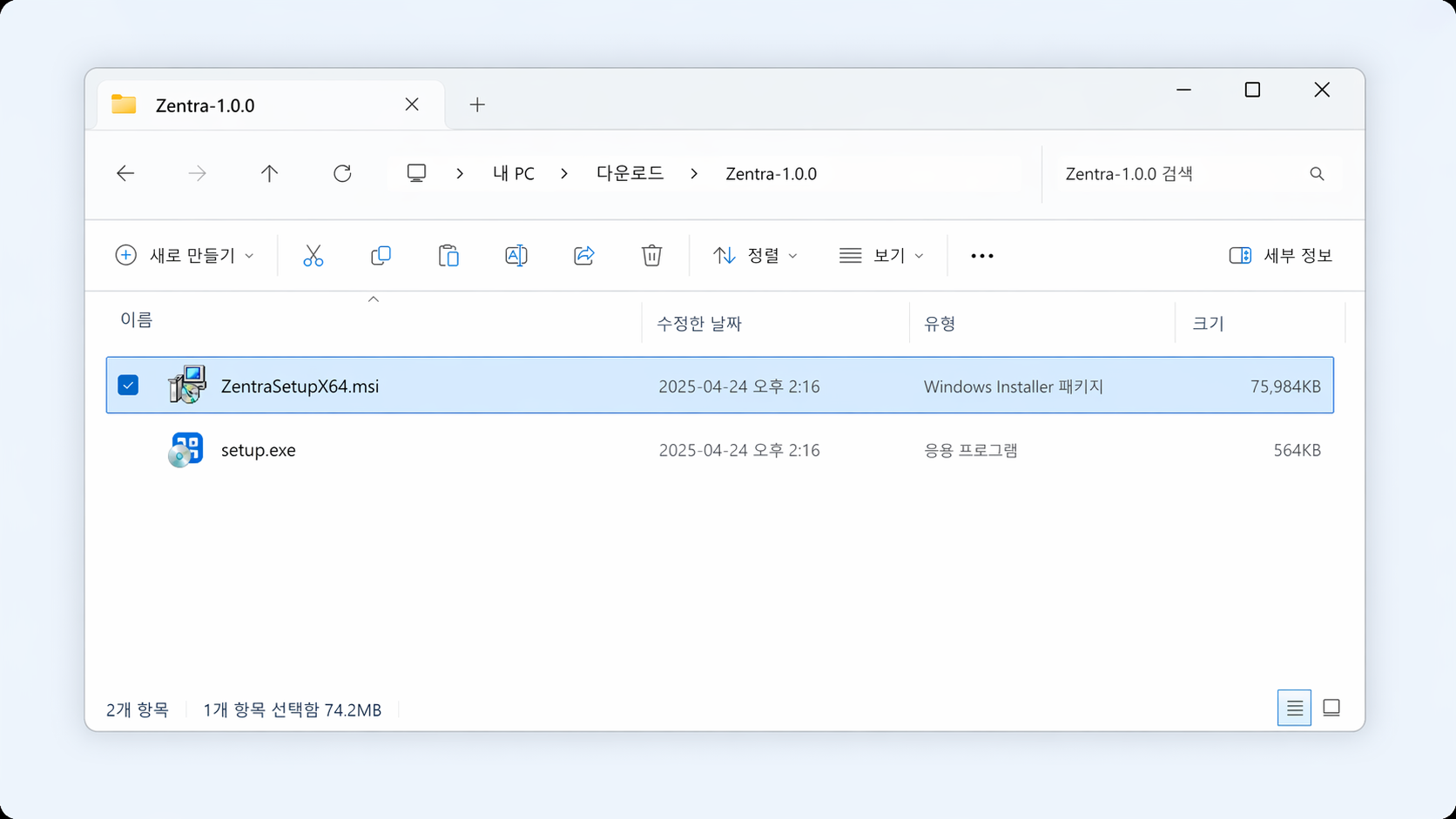Click the folder icon in Zentra-1.0.0 tab
The height and width of the screenshot is (819, 1456).
pos(124,104)
